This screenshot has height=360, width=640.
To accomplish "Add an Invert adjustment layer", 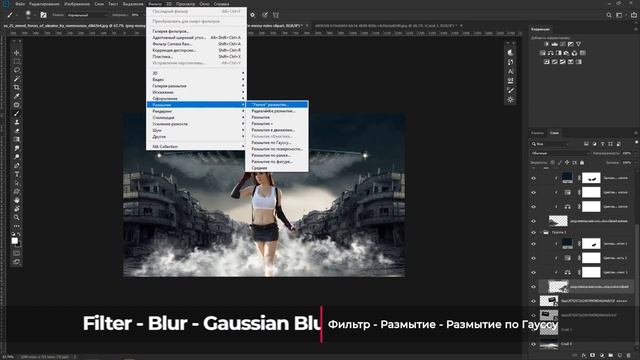I will (547, 62).
